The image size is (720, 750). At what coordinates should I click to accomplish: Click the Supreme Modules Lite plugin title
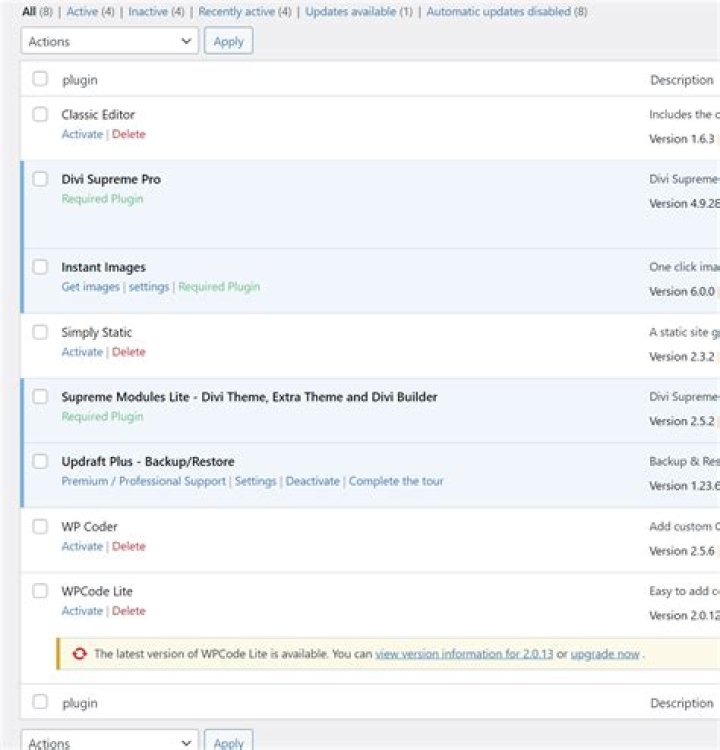pyautogui.click(x=249, y=397)
